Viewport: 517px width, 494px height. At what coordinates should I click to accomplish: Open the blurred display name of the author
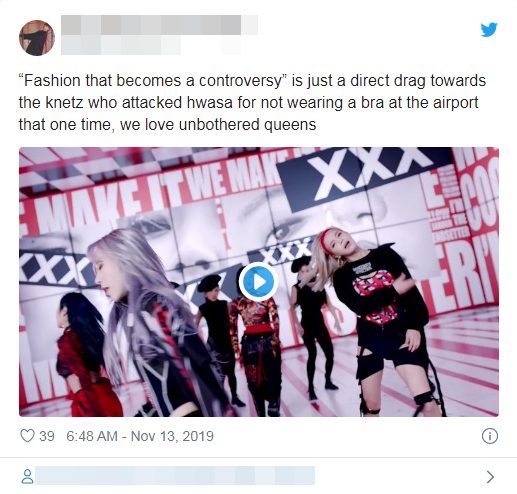coord(159,25)
